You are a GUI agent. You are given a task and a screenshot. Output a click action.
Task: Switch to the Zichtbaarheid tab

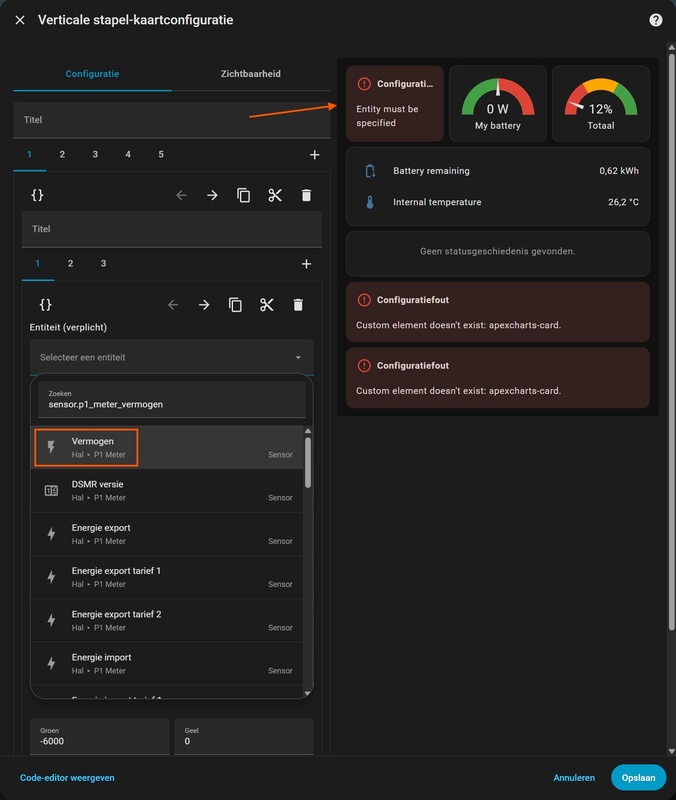250,74
